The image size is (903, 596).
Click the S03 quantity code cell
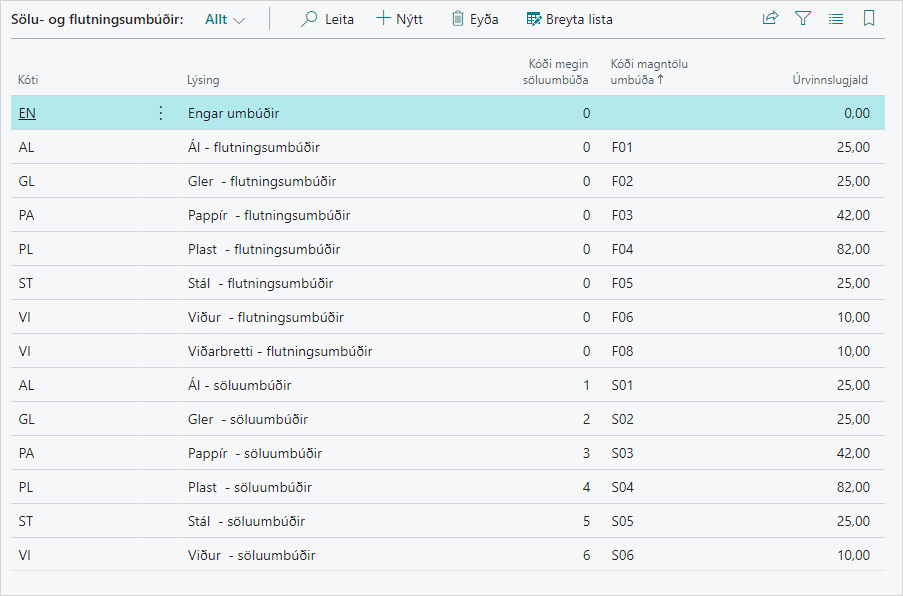(622, 453)
